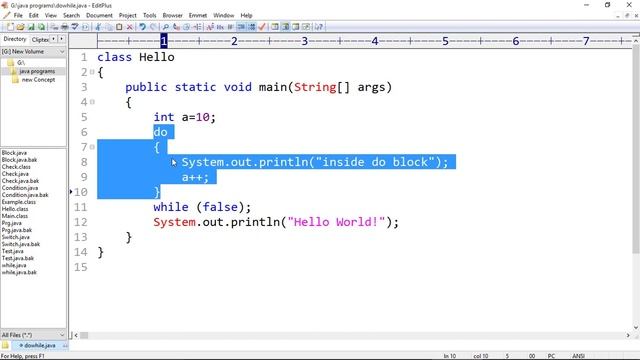Click the horizontal scrollbar right arrow

point(628,336)
